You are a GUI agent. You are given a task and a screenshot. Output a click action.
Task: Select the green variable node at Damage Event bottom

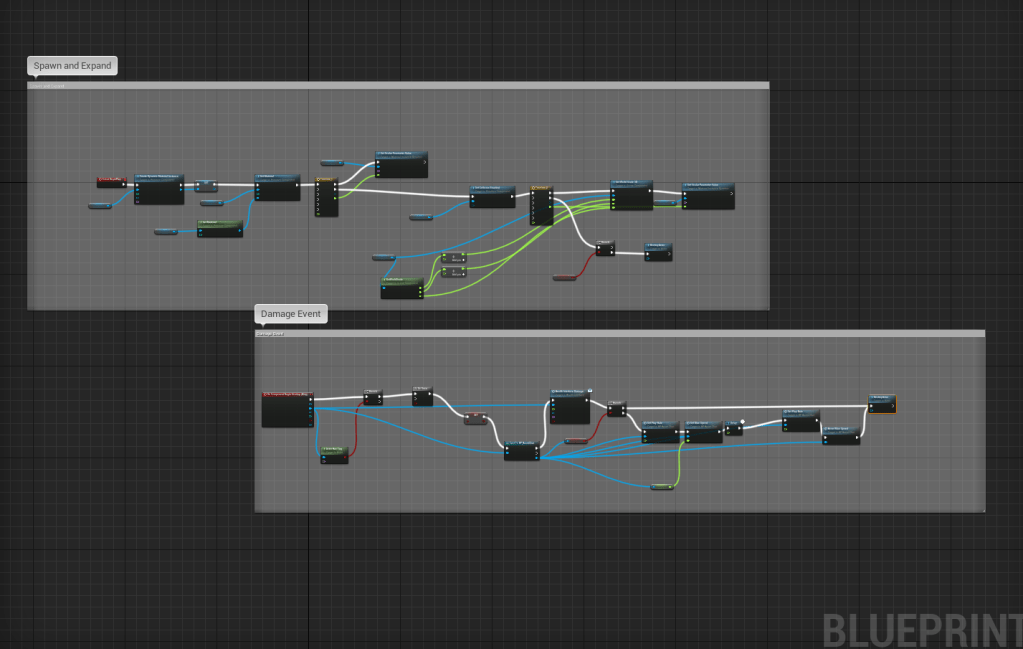coord(661,486)
